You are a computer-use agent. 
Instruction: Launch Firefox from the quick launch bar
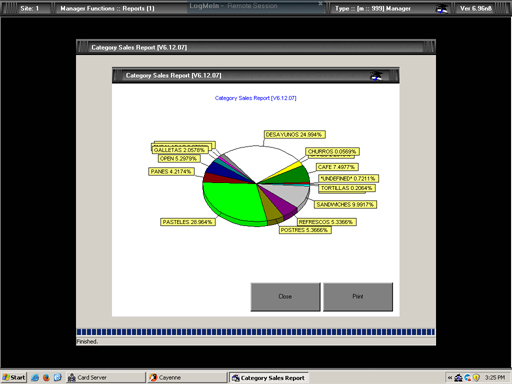point(46,377)
